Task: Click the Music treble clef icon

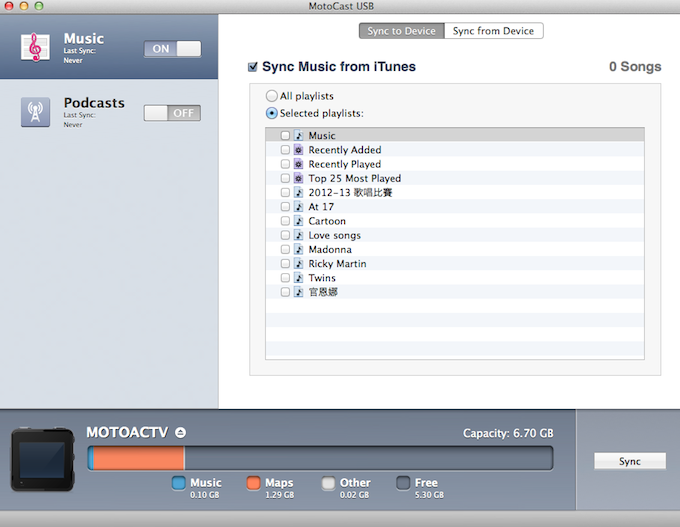Action: (35, 47)
